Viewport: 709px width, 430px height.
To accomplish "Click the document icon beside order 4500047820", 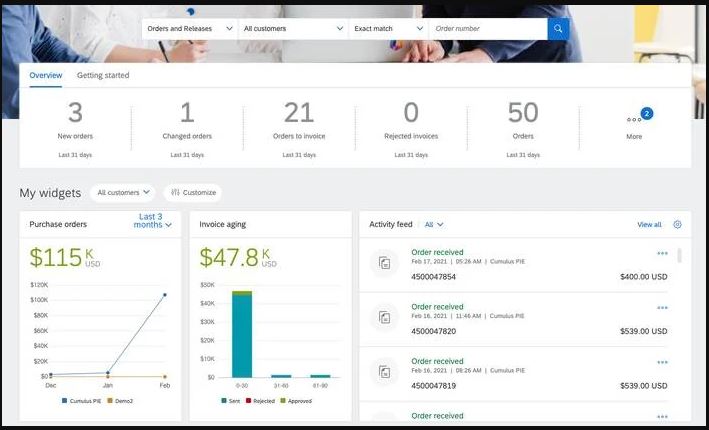I will coord(384,318).
